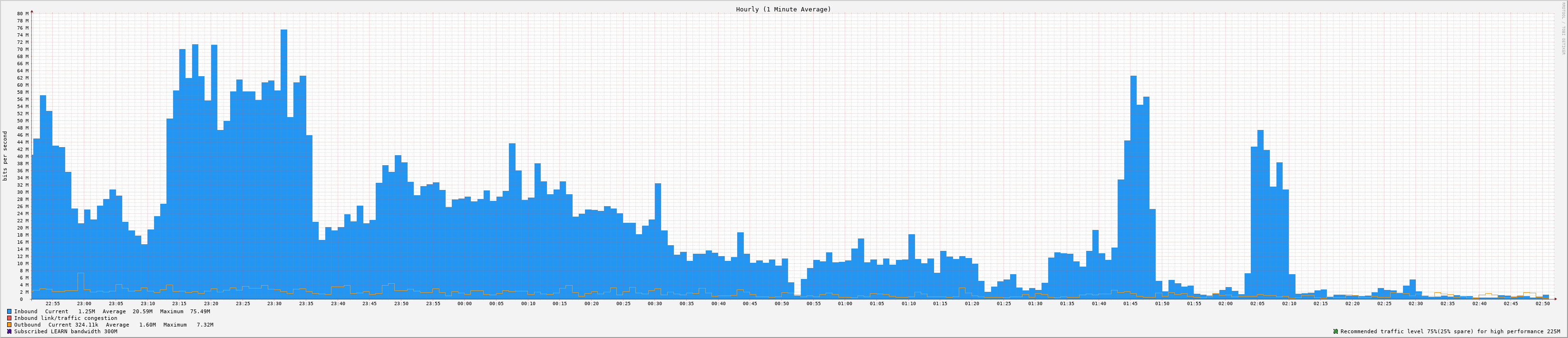Image resolution: width=1568 pixels, height=338 pixels.
Task: Click the Outbound Average 1.60M value
Action: coord(148,325)
